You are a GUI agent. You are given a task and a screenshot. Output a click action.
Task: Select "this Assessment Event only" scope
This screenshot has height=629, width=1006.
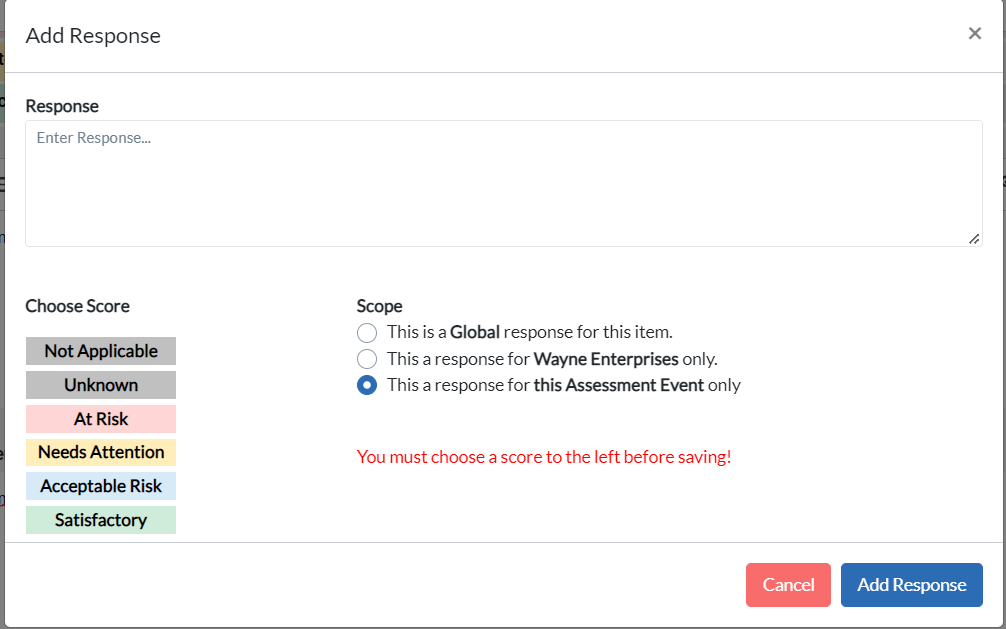coord(367,385)
